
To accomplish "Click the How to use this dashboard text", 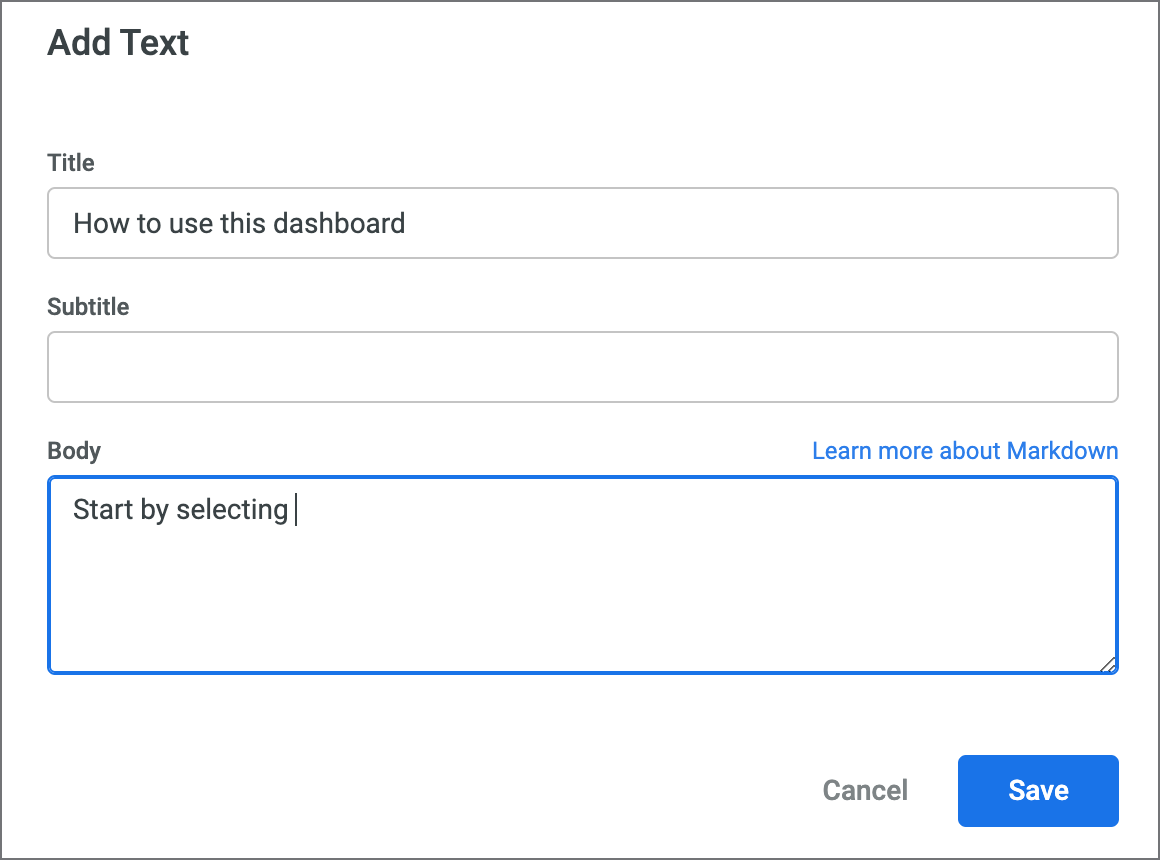I will (238, 223).
